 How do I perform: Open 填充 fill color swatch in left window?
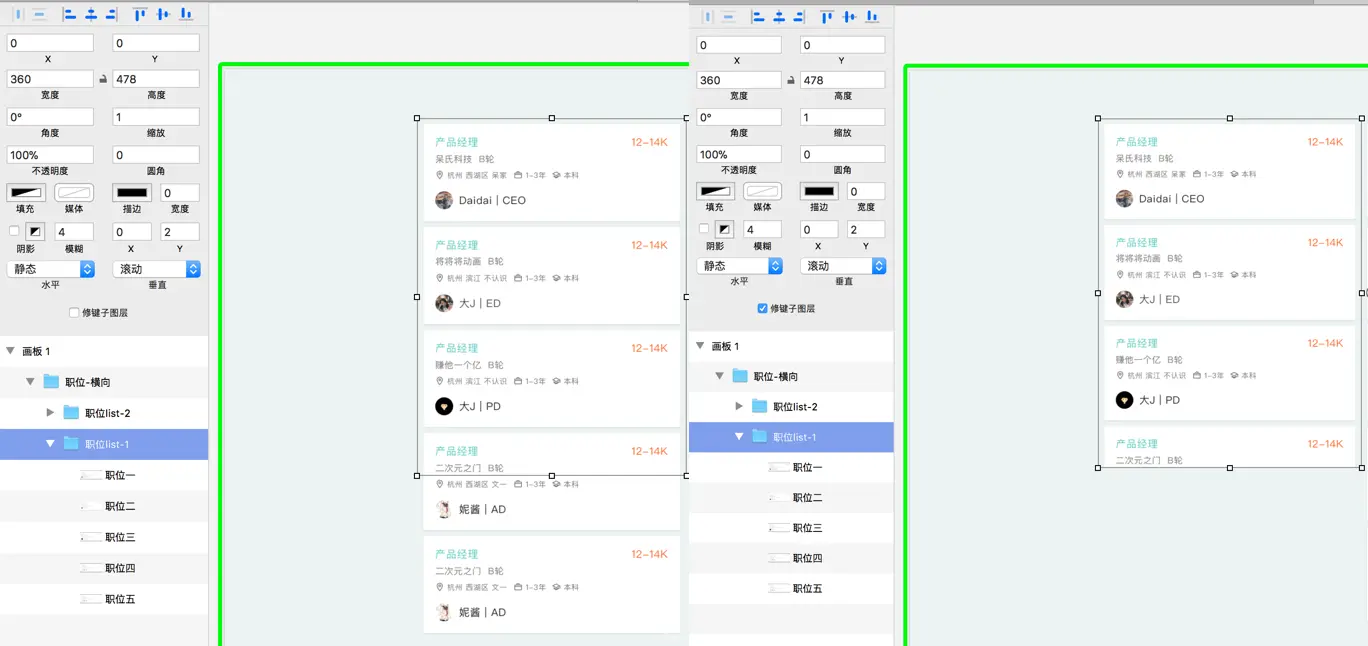[x=26, y=192]
